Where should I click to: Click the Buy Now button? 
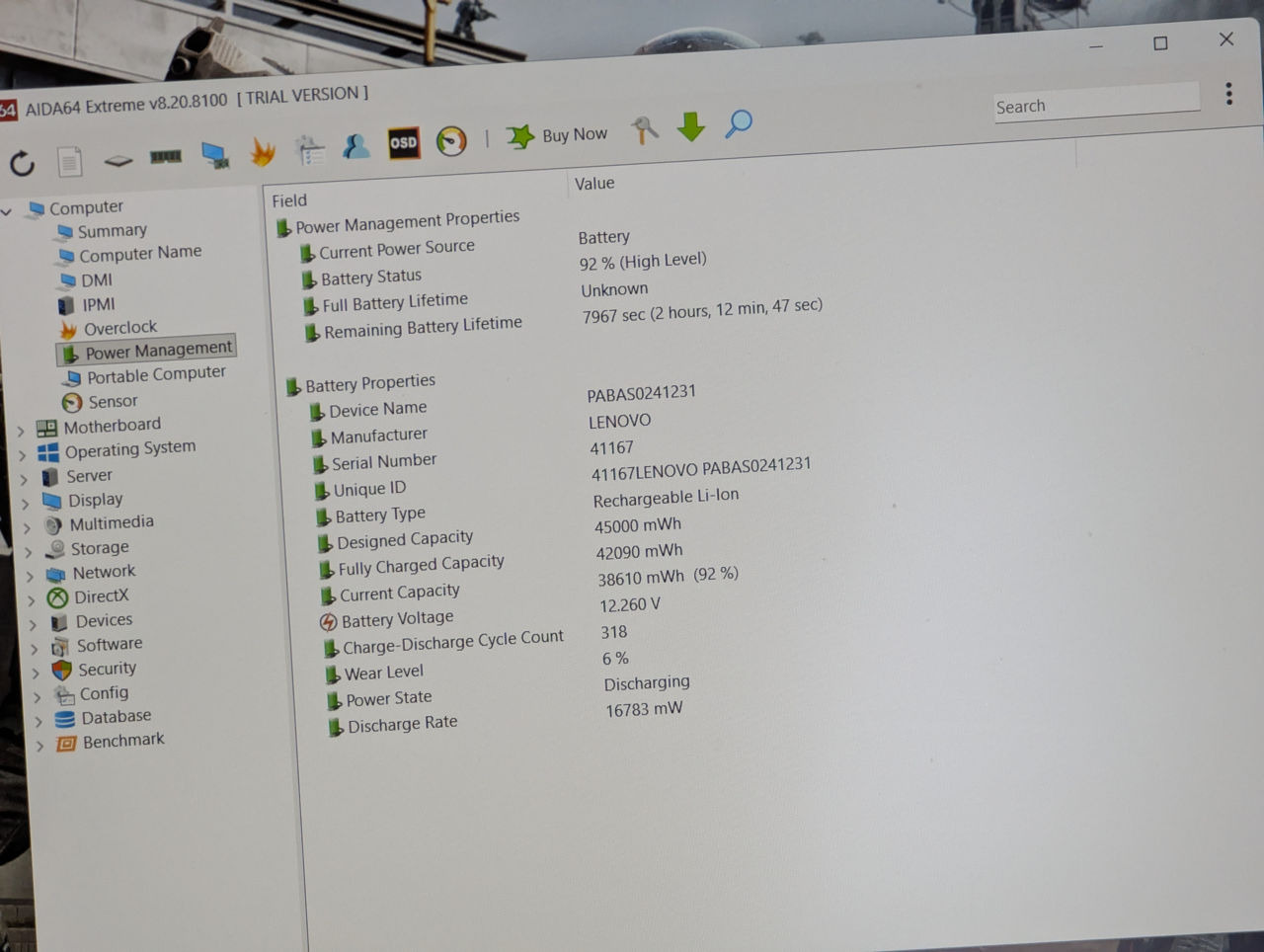pyautogui.click(x=558, y=135)
